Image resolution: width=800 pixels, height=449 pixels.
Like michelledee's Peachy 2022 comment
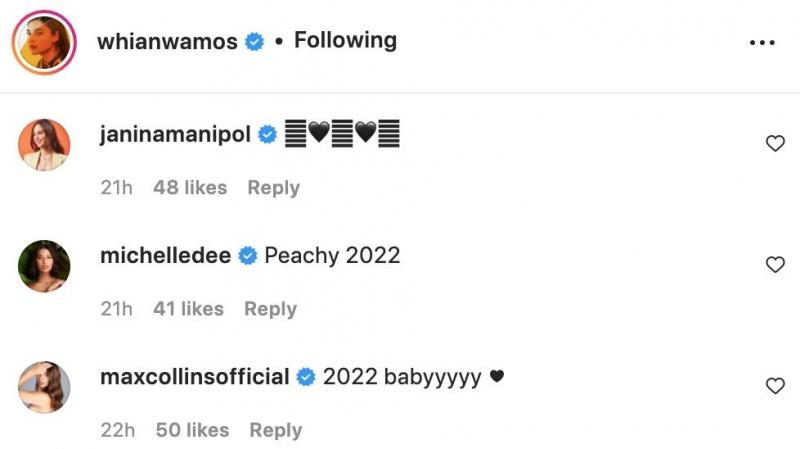pos(775,265)
